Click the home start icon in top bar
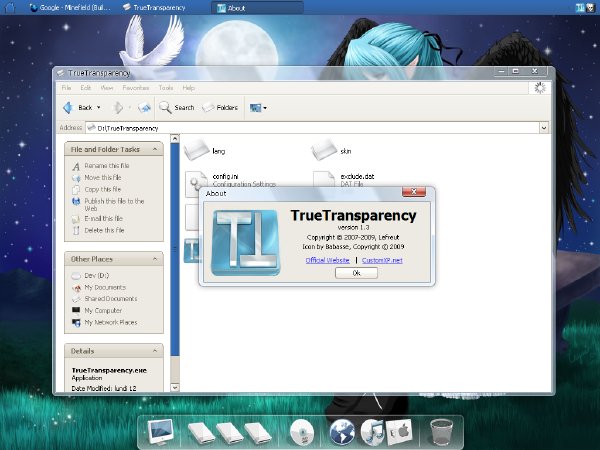The width and height of the screenshot is (600, 450). tap(10, 7)
